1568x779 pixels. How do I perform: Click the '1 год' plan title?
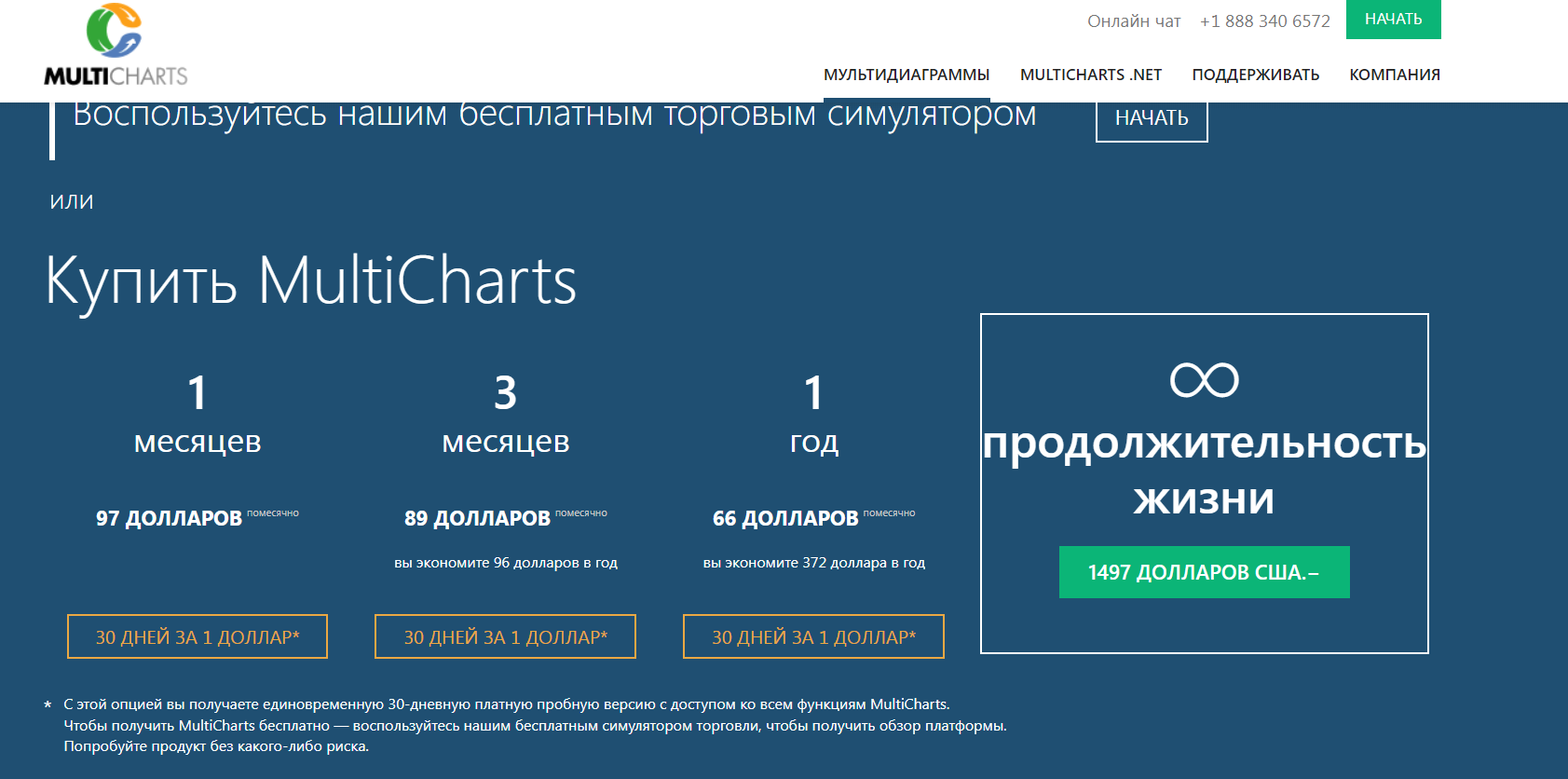point(813,414)
